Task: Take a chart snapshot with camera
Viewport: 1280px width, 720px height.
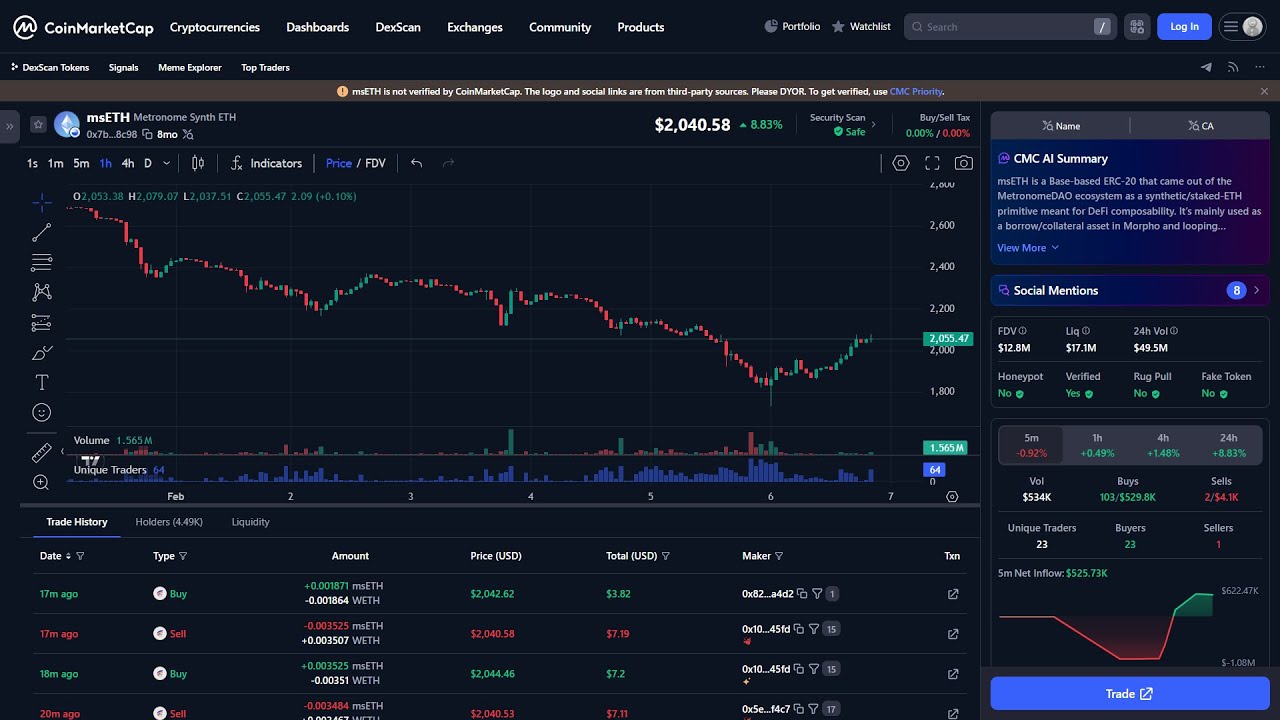Action: point(963,163)
